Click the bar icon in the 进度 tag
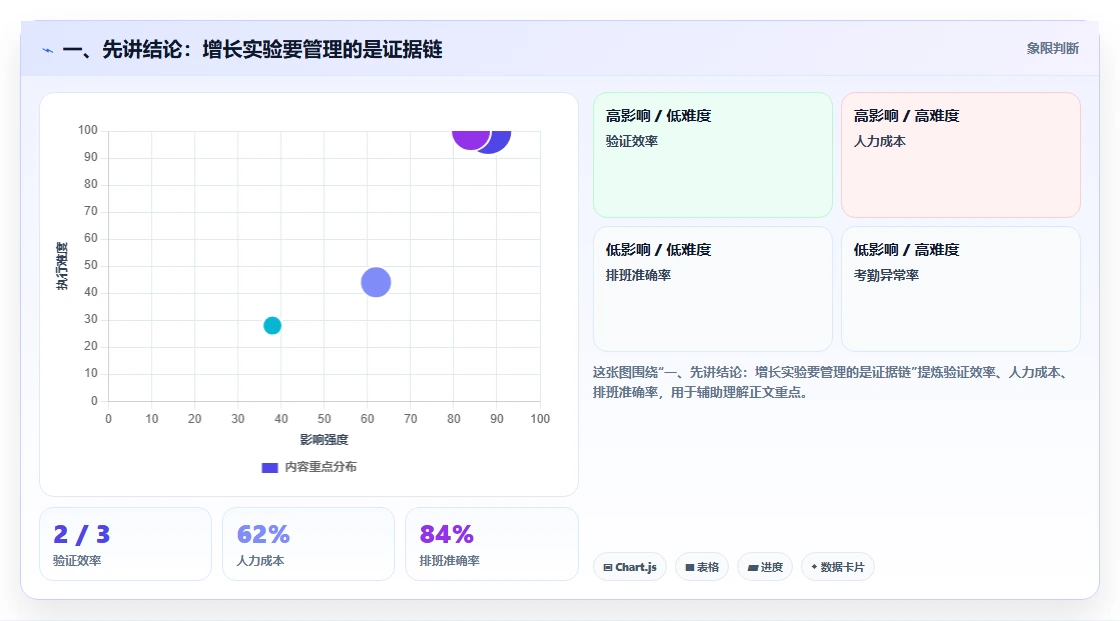The height and width of the screenshot is (621, 1120). 753,568
